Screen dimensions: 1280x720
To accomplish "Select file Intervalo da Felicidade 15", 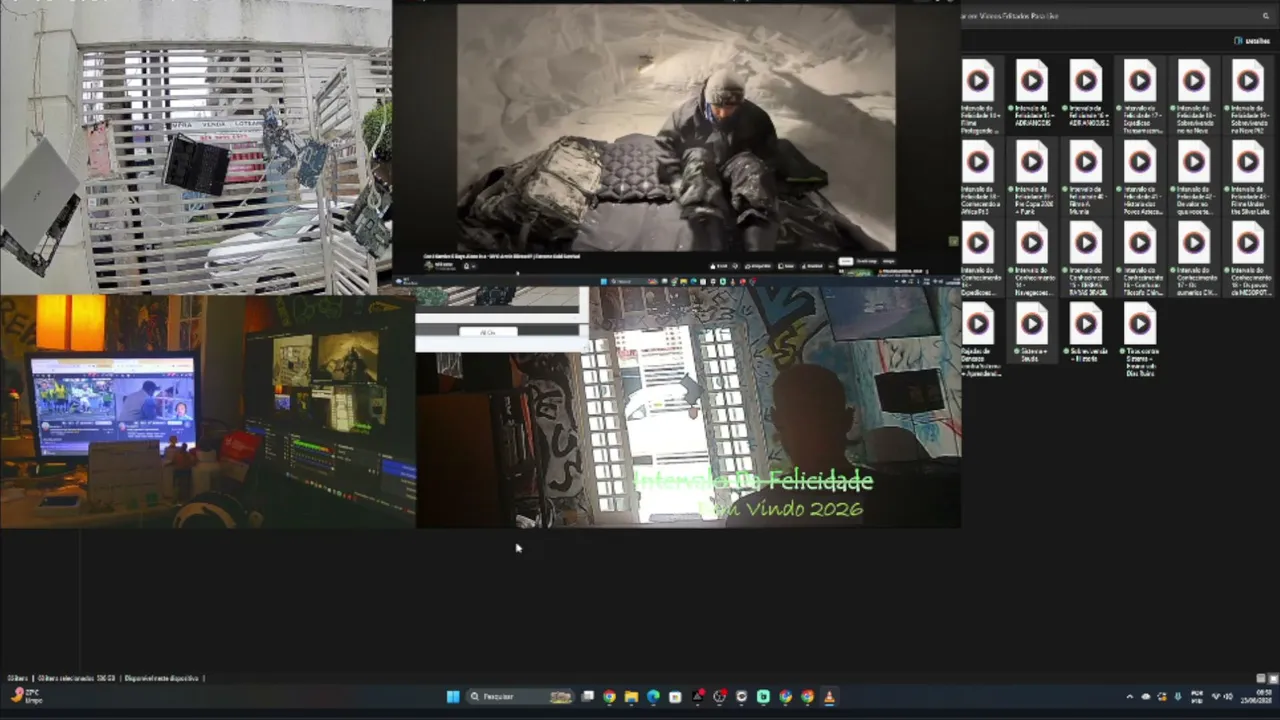I will 1032,96.
